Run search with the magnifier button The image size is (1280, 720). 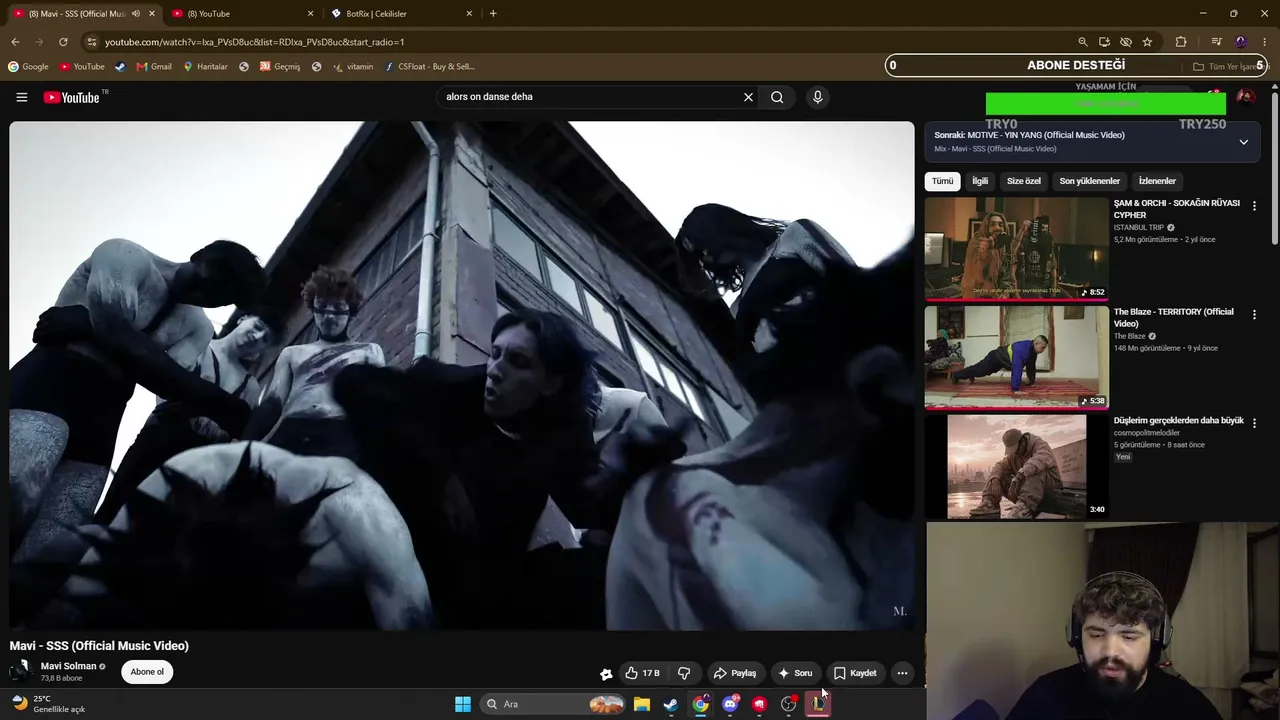point(777,97)
